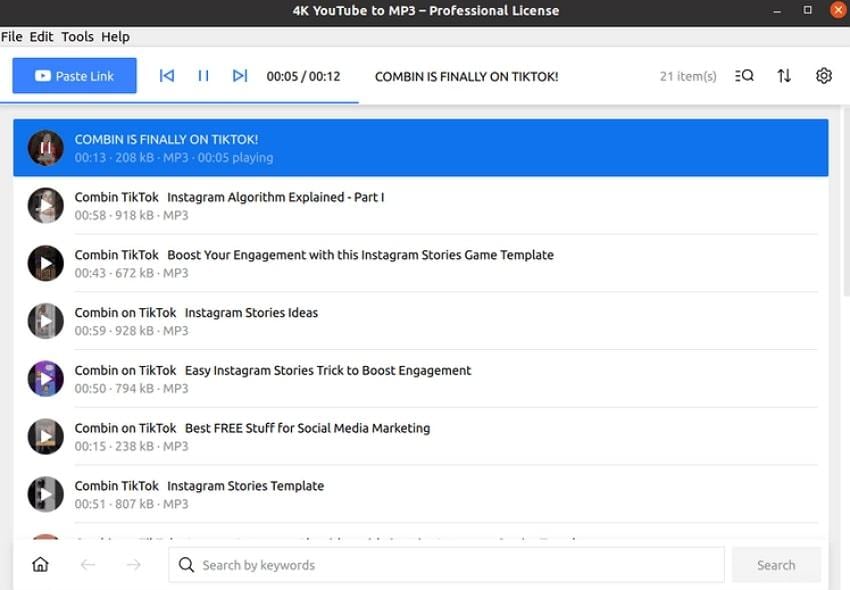850x590 pixels.
Task: Pause the current playback
Action: [203, 76]
